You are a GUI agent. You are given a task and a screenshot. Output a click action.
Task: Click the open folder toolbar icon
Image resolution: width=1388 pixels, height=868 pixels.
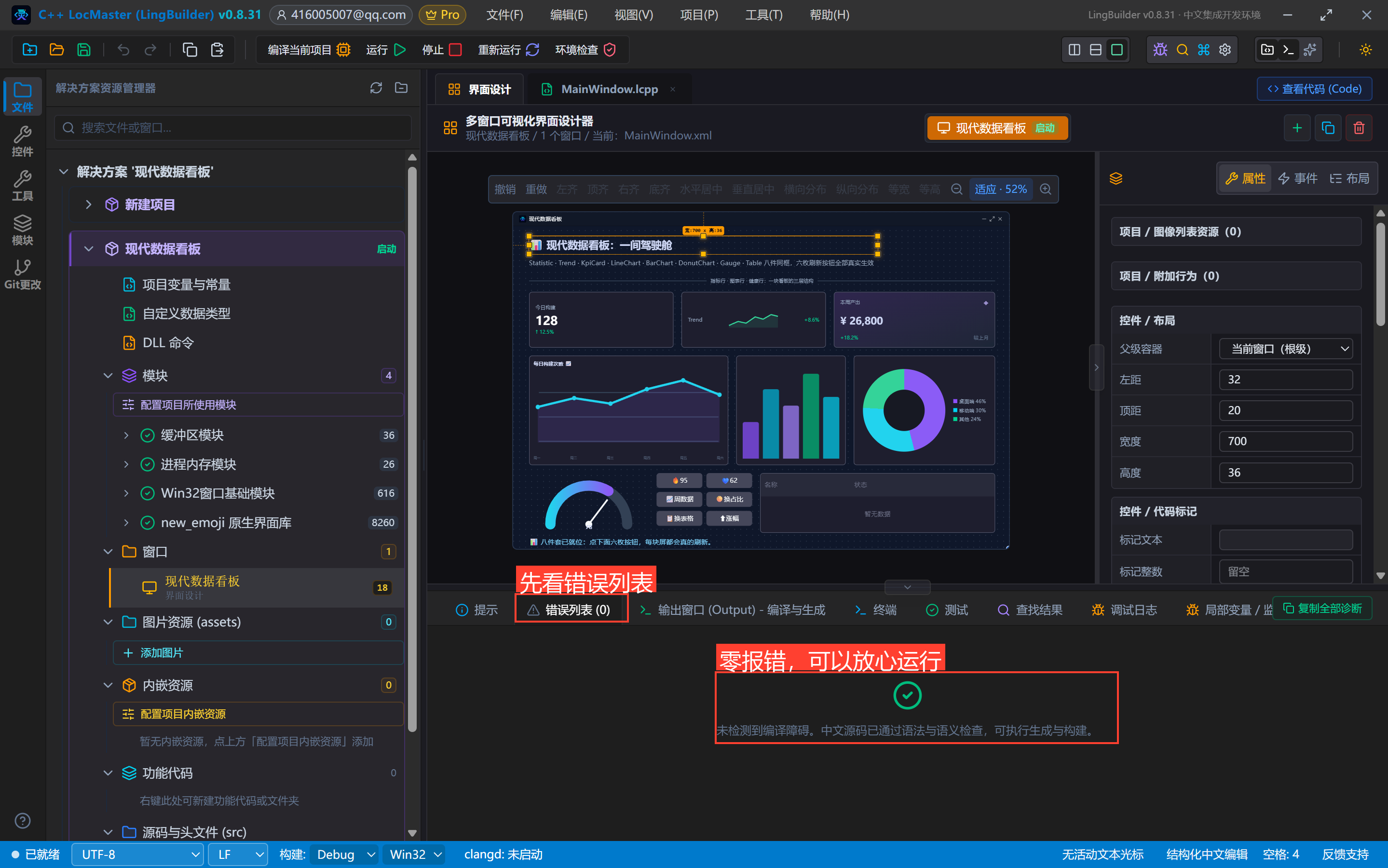57,50
